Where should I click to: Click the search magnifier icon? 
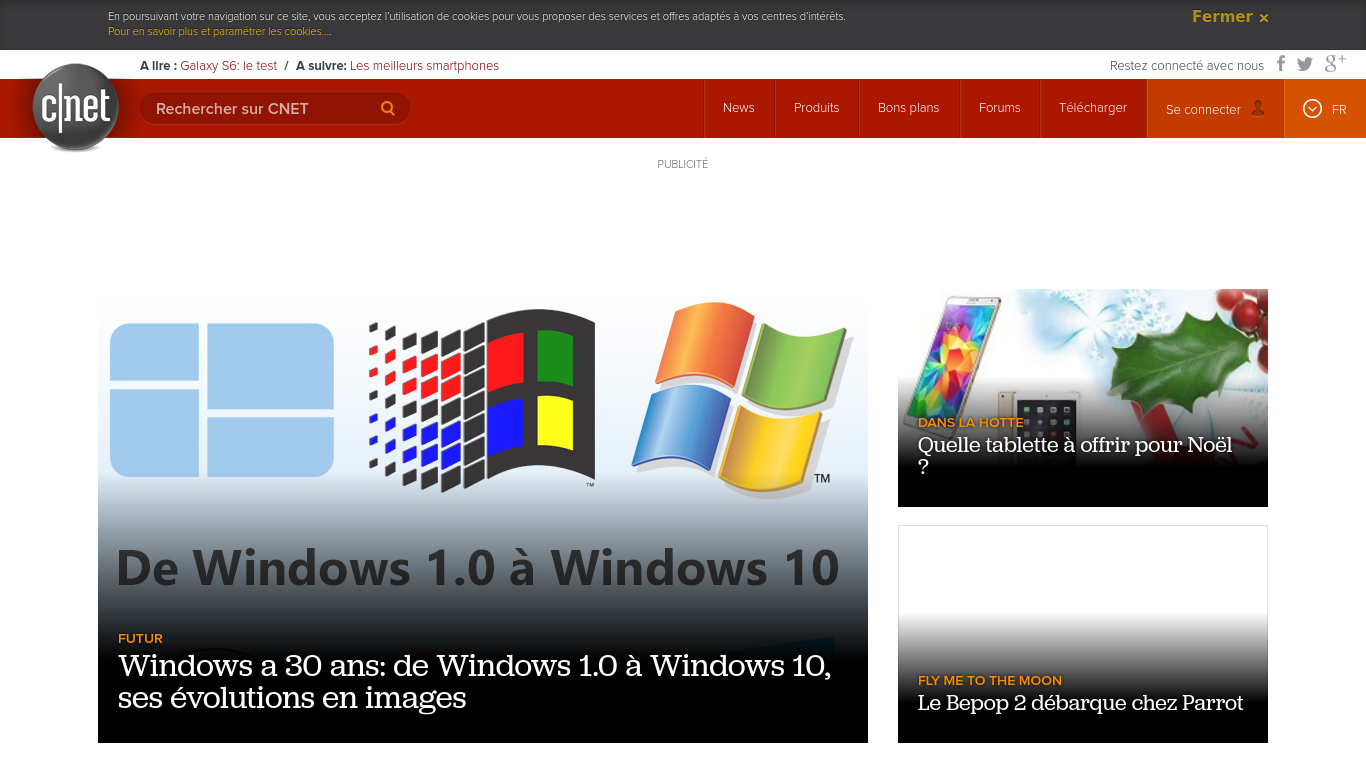tap(387, 108)
